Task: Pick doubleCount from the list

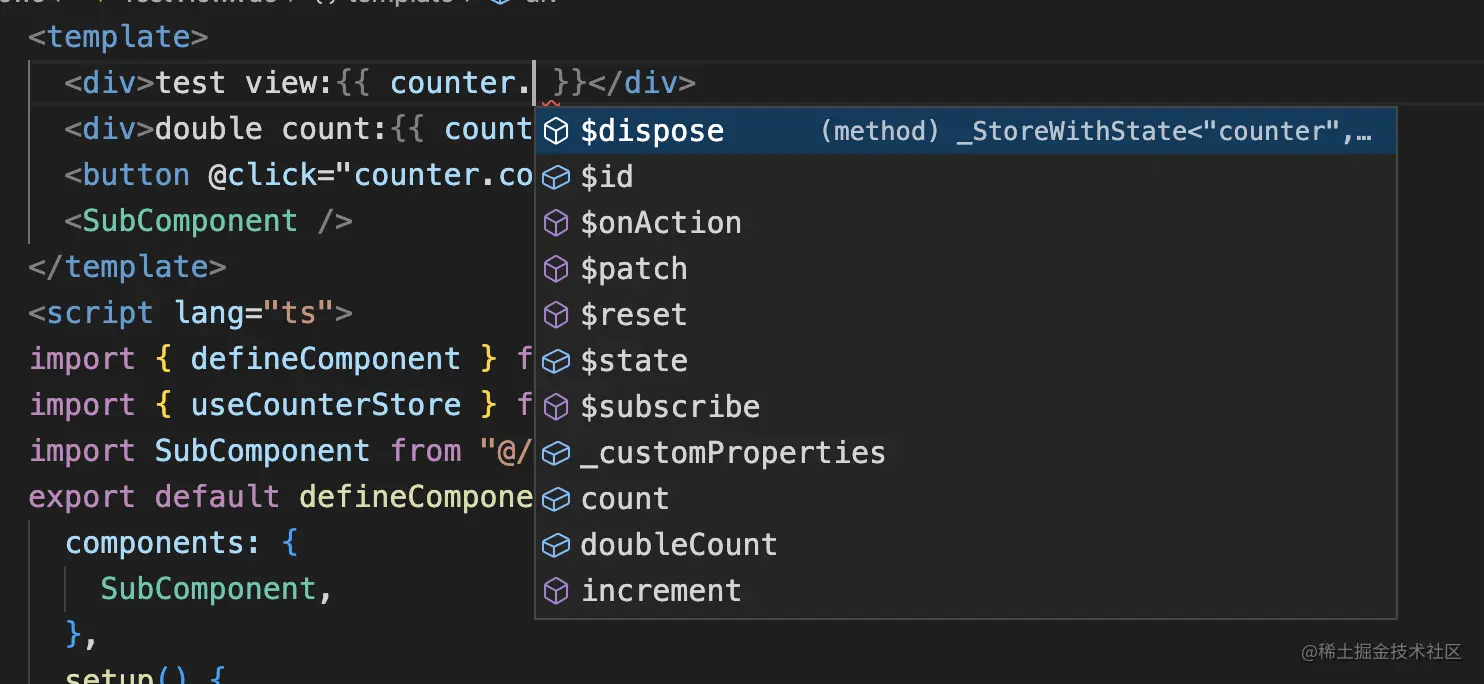Action: pyautogui.click(x=966, y=545)
